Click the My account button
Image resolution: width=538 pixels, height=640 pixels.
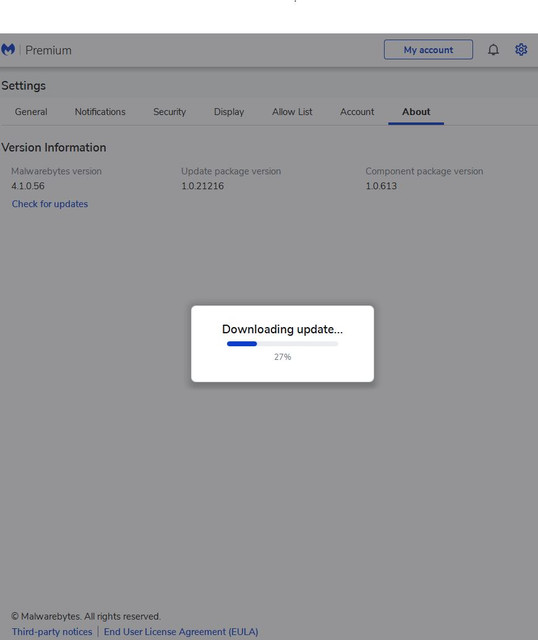[428, 50]
